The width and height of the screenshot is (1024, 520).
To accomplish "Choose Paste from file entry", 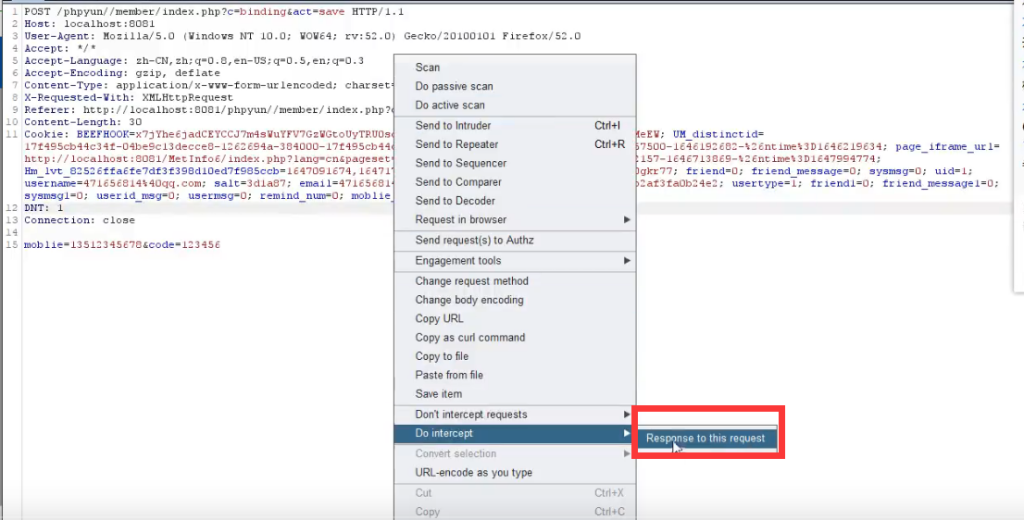I will [515, 375].
